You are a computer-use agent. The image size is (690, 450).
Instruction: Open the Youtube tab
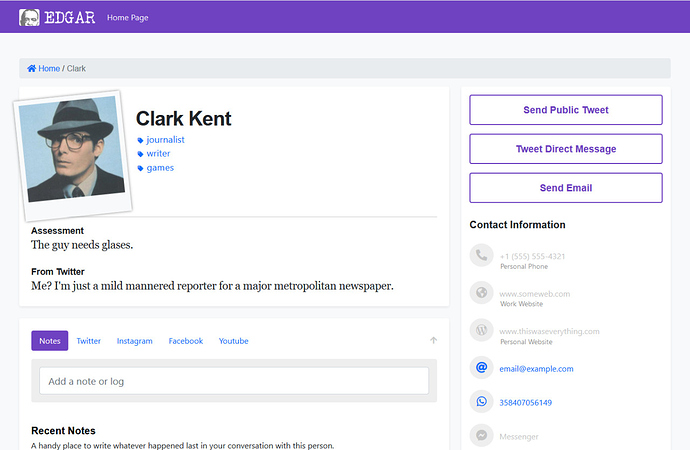coord(234,341)
